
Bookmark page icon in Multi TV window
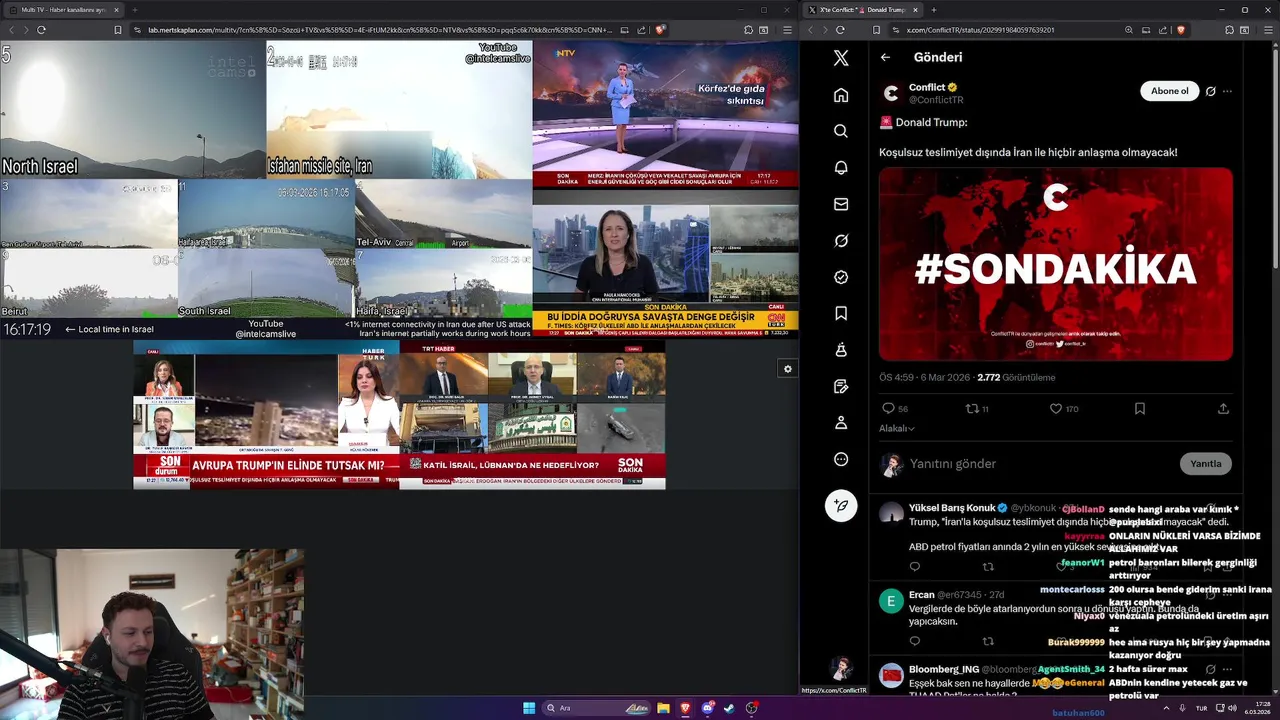117,30
